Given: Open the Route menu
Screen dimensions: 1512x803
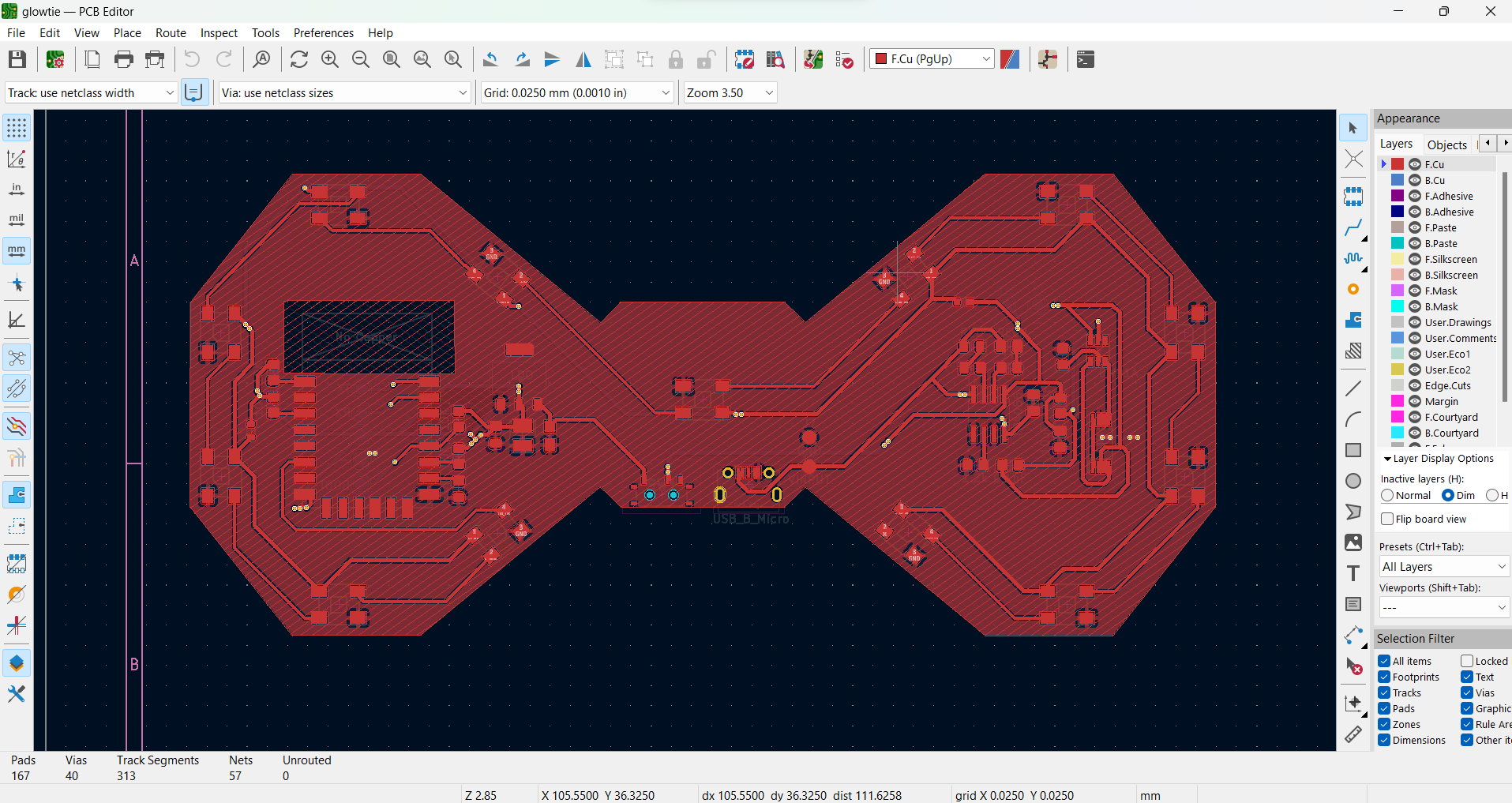Looking at the screenshot, I should [x=171, y=33].
